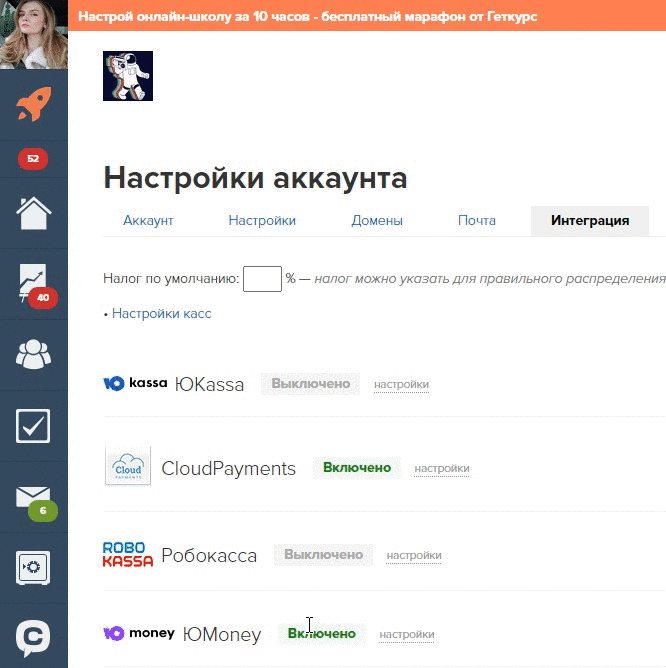Open the Настройки касс link

click(161, 314)
